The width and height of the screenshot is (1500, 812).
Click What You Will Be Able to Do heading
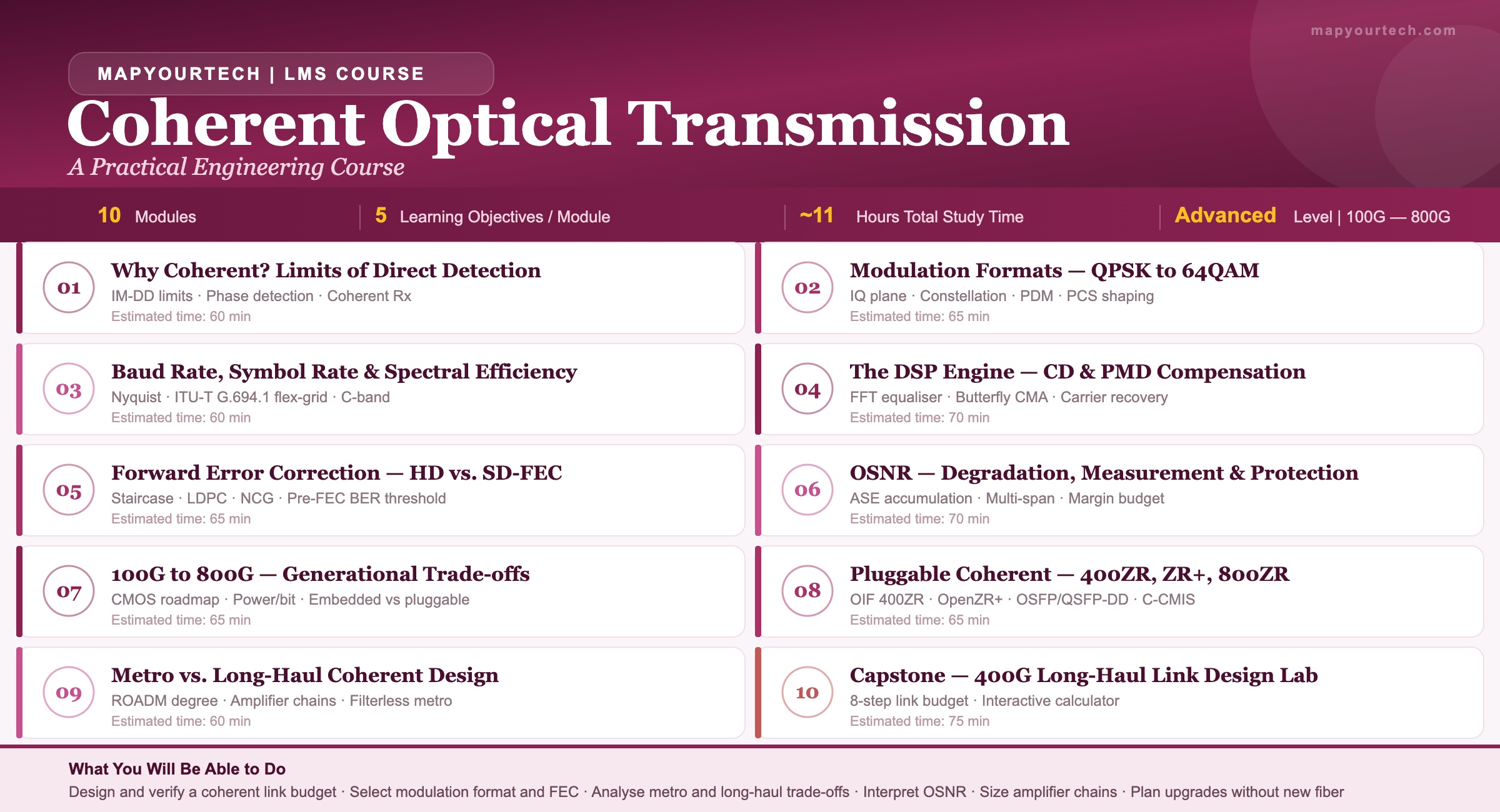tap(177, 769)
